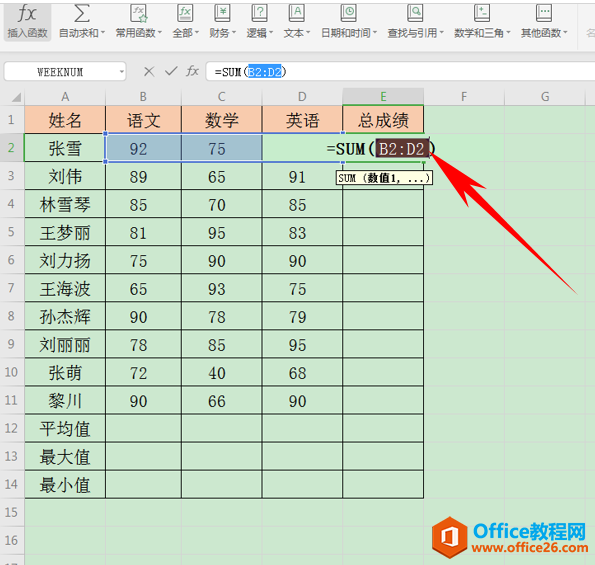Click the select-all corner triangle of the sheet

pyautogui.click(x=16, y=98)
